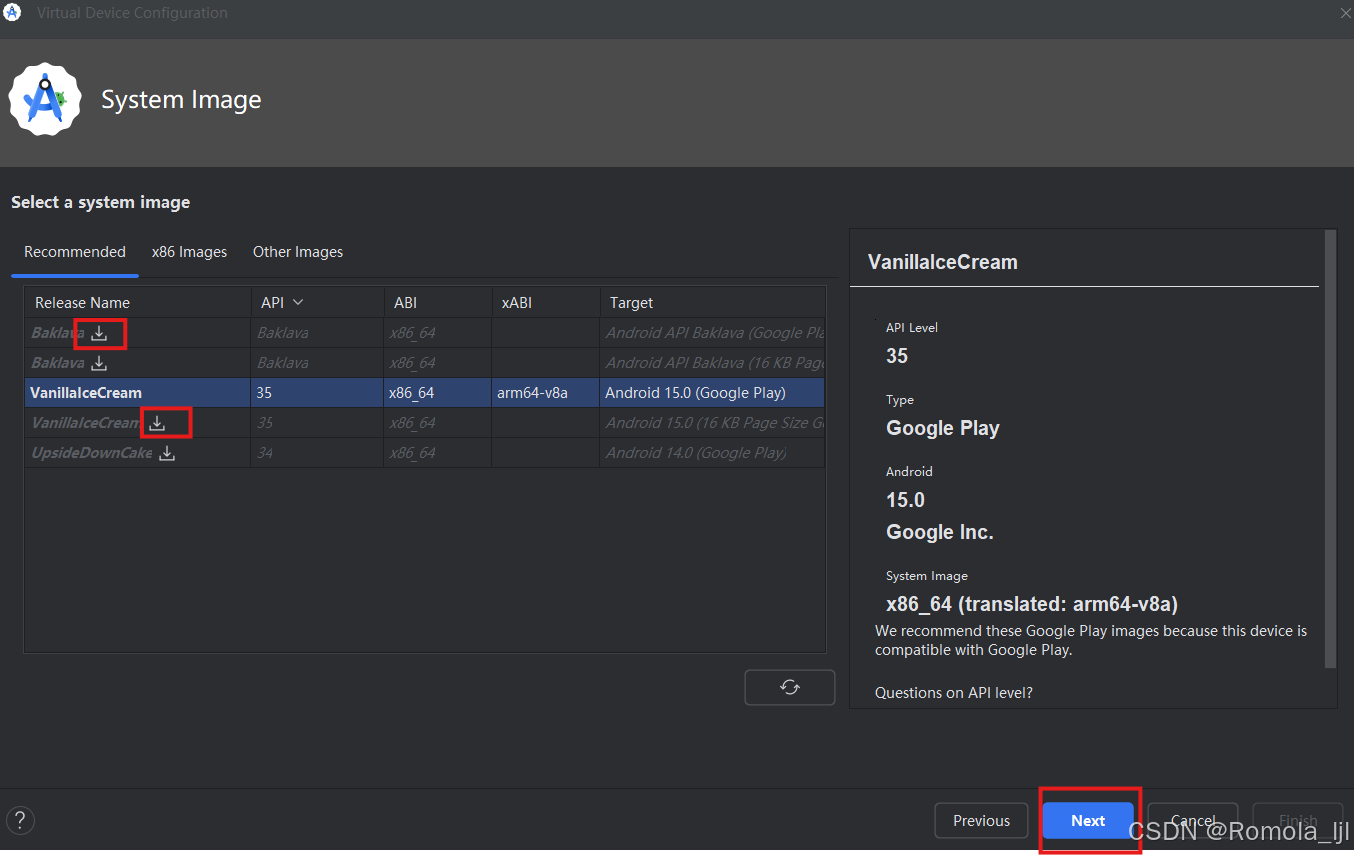Click the details panel scrollbar
1354x855 pixels.
(x=1331, y=449)
